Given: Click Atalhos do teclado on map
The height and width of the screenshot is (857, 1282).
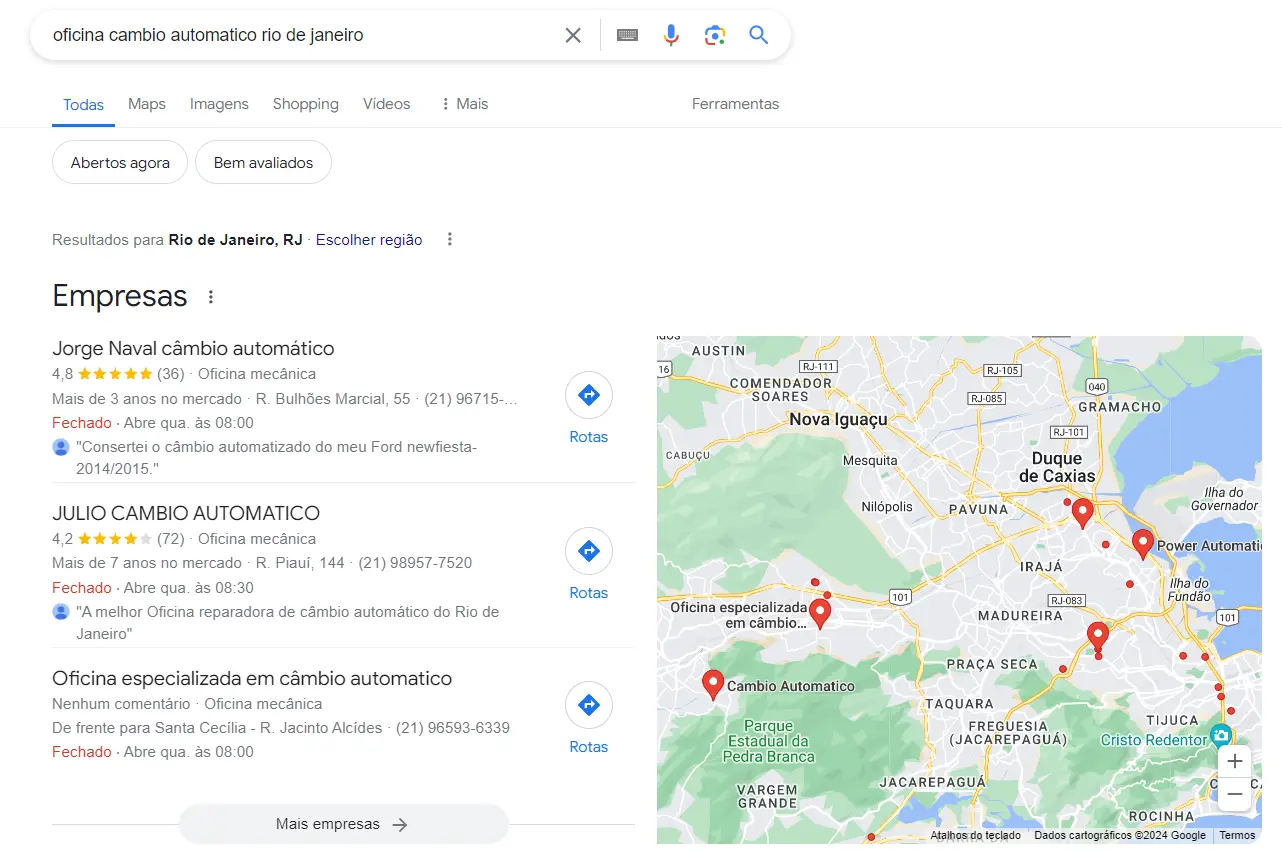Looking at the screenshot, I should (x=975, y=835).
